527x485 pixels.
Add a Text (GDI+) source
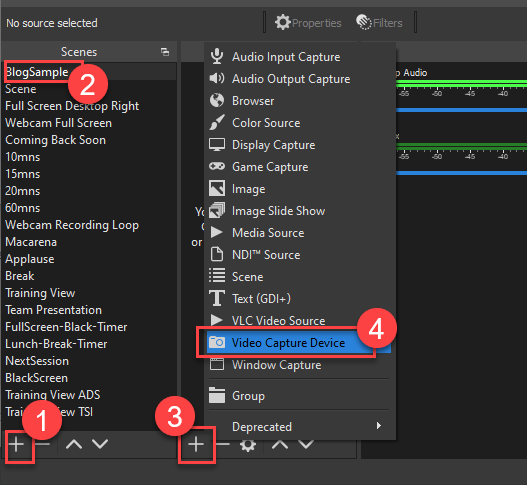click(x=299, y=299)
